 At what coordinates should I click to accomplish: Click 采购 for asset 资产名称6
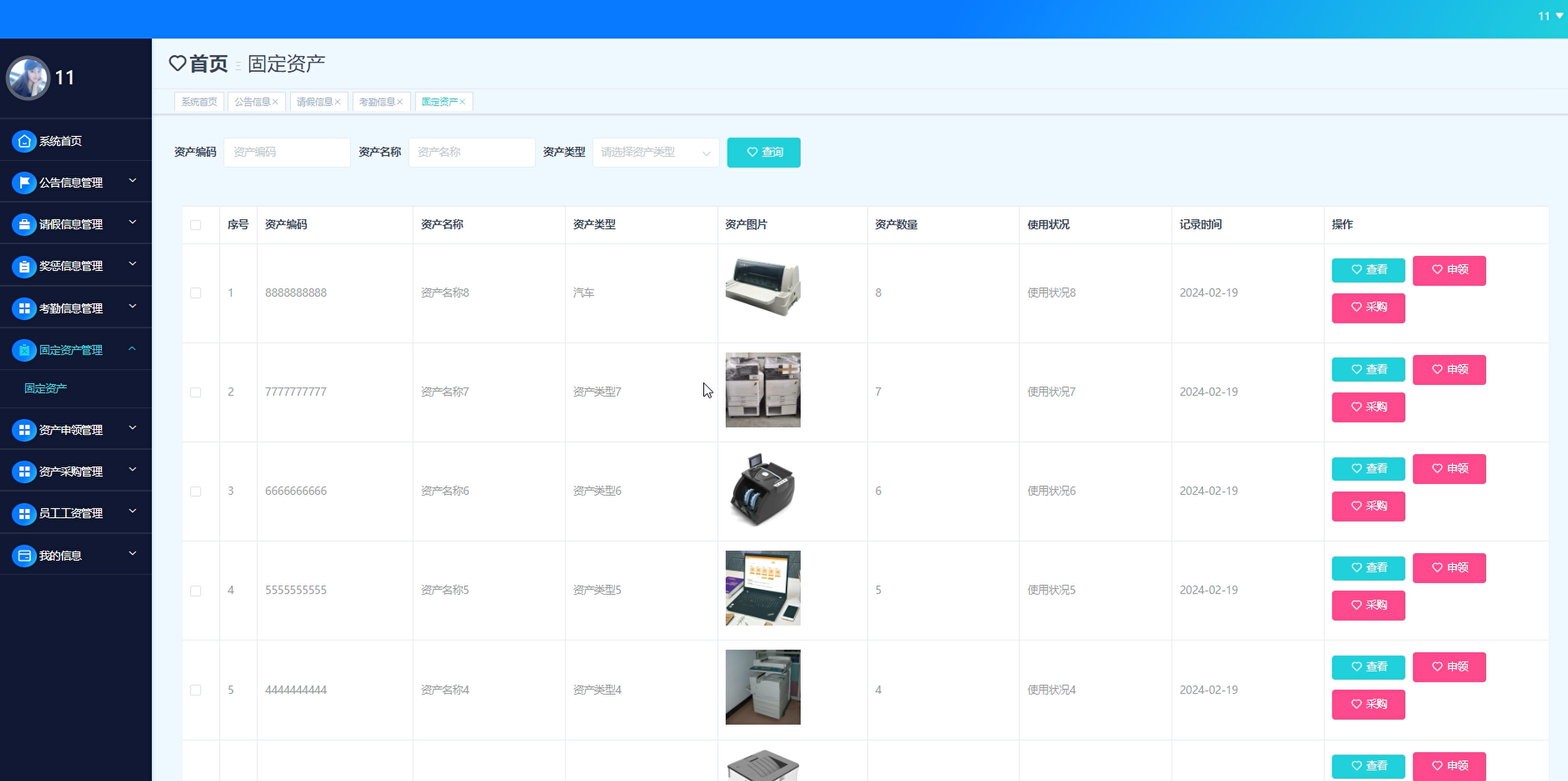[x=1368, y=507]
